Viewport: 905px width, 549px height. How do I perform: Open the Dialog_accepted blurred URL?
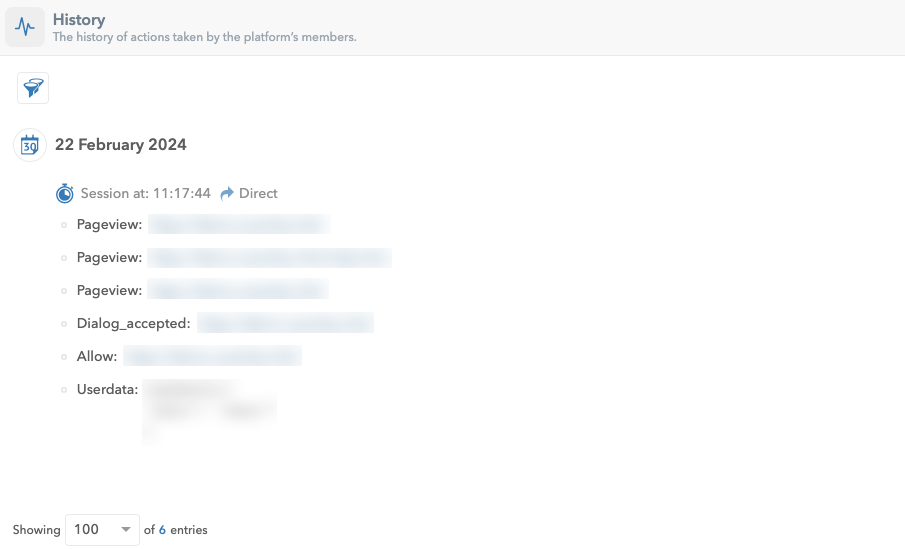(x=285, y=323)
